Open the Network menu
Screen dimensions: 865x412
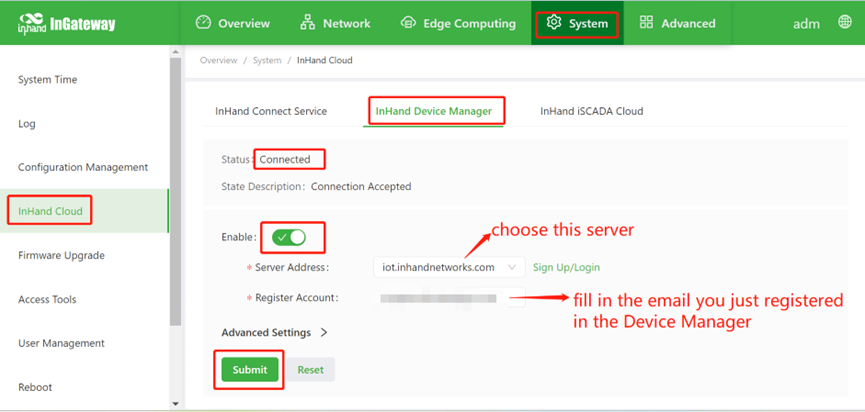click(335, 23)
